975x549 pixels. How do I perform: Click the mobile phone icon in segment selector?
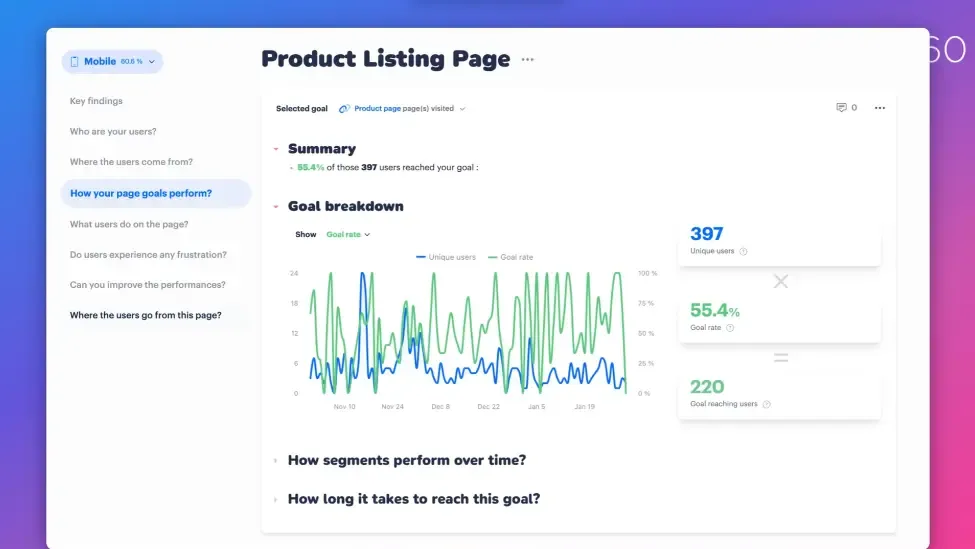pos(75,62)
